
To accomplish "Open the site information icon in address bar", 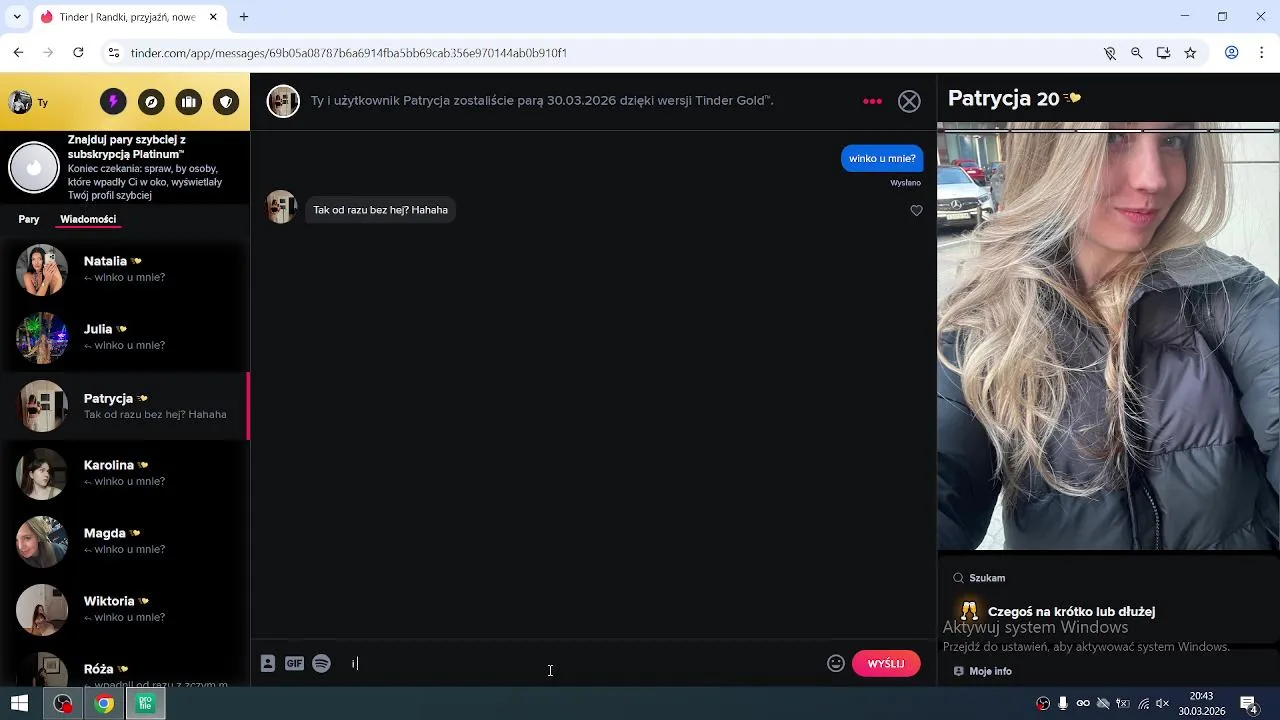I will pos(114,53).
